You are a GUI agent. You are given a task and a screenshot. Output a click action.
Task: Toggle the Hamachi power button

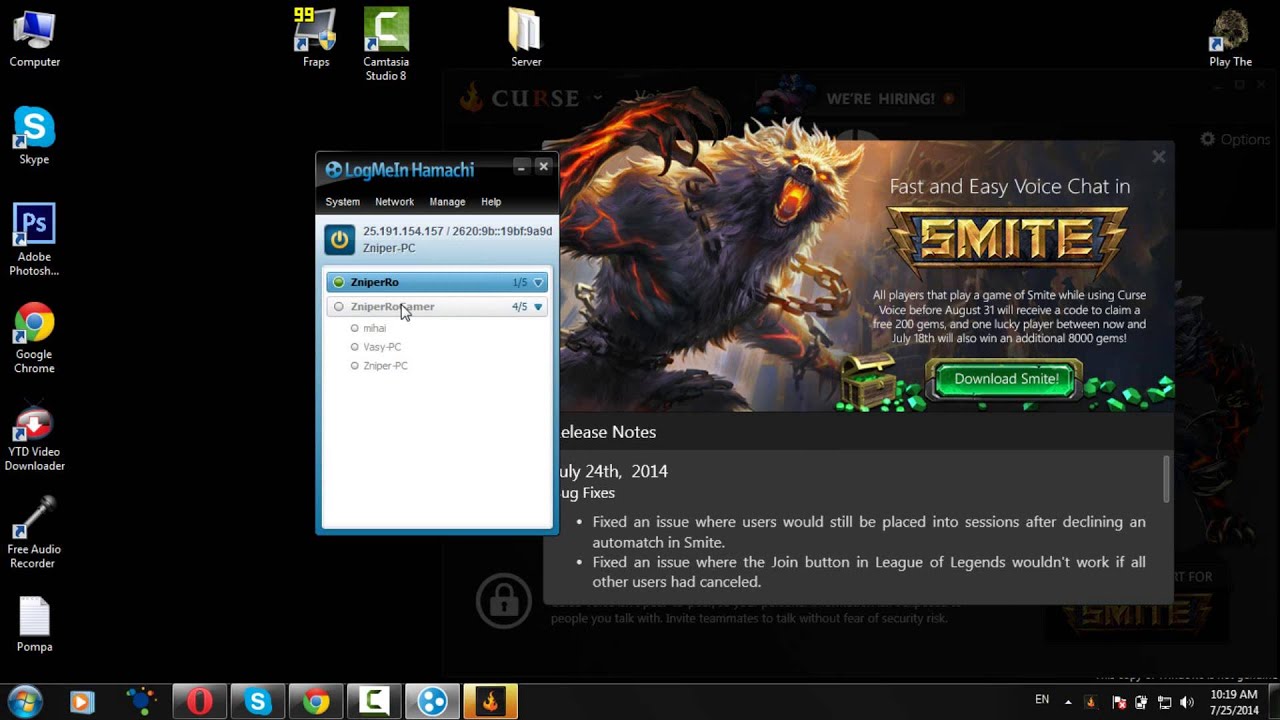coord(340,240)
